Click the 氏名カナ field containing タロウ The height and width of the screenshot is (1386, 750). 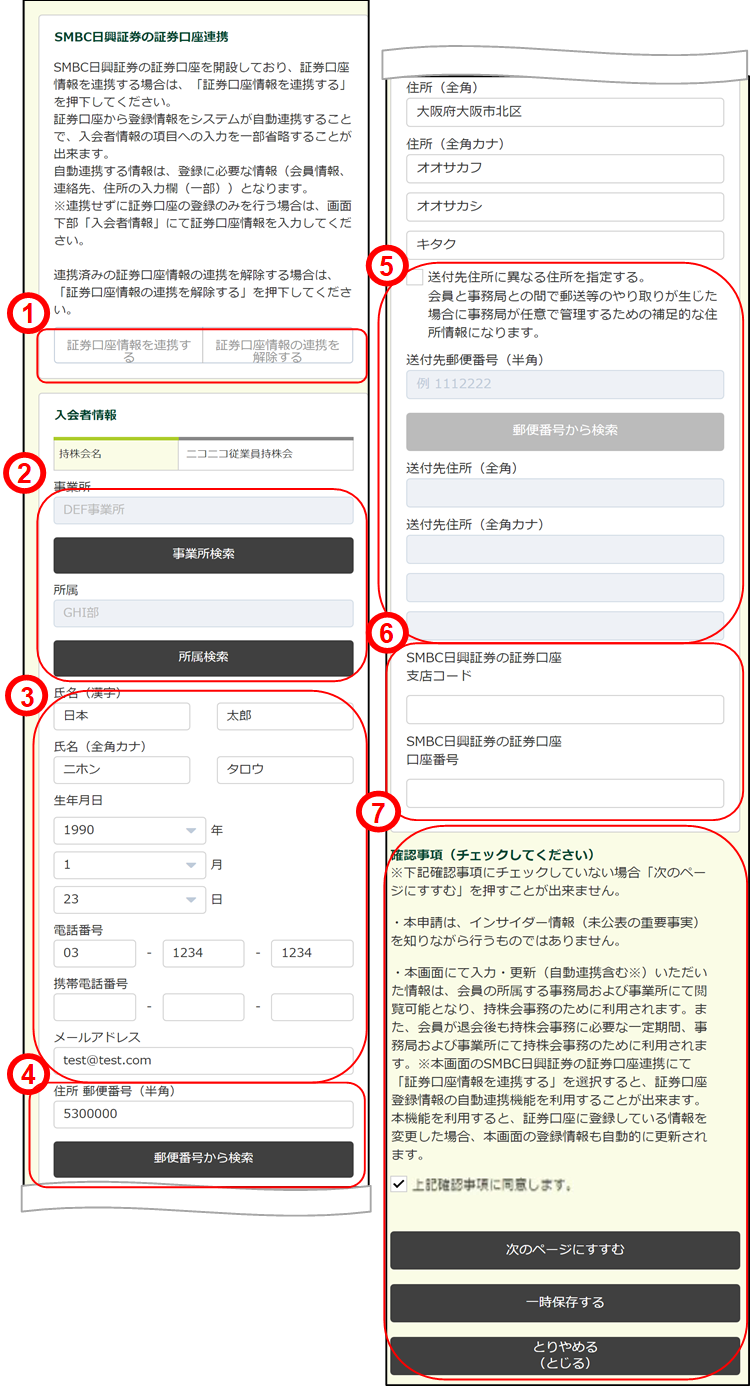coord(285,770)
